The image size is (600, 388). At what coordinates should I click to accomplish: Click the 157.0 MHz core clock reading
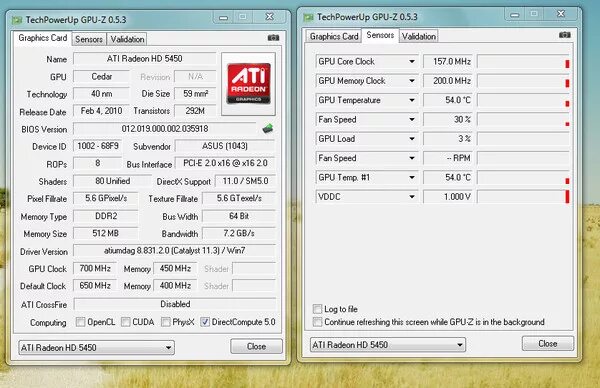(x=448, y=62)
